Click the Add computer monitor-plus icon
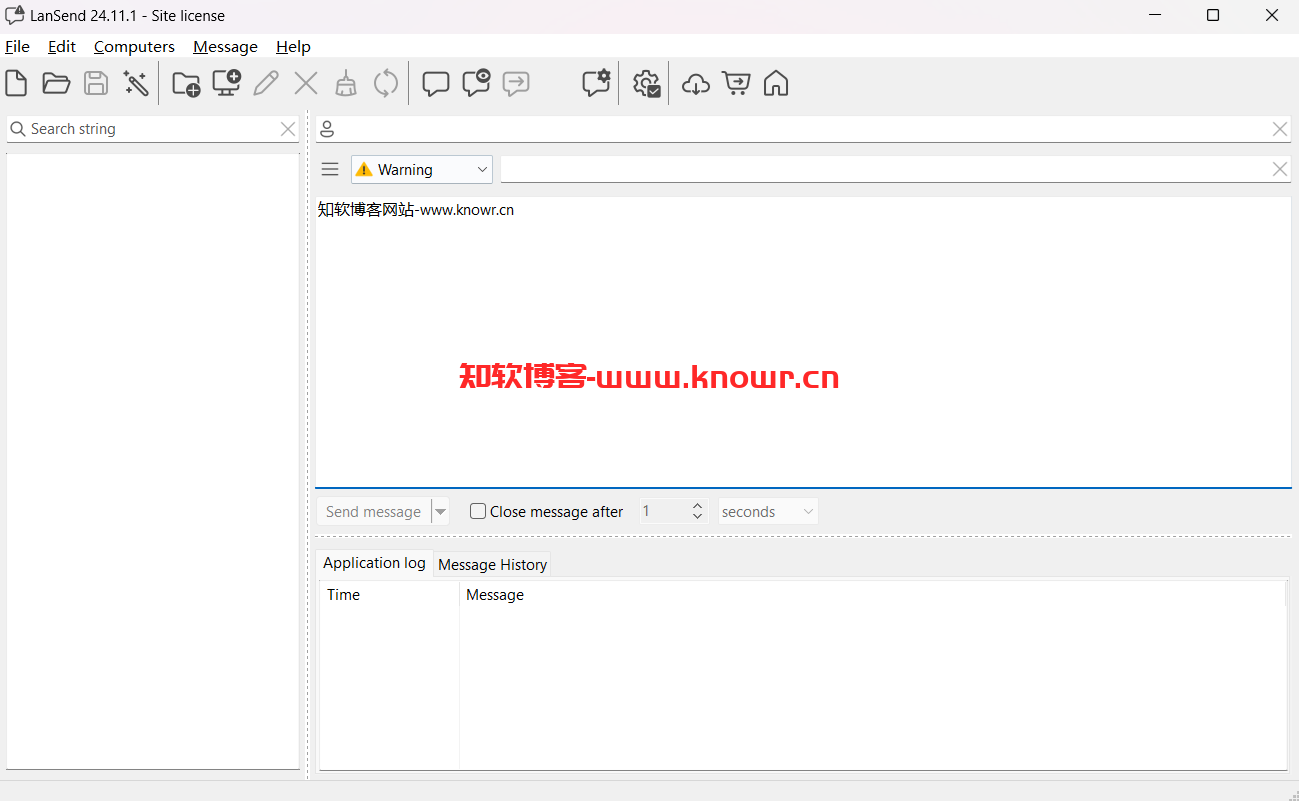This screenshot has width=1299, height=801. tap(226, 83)
